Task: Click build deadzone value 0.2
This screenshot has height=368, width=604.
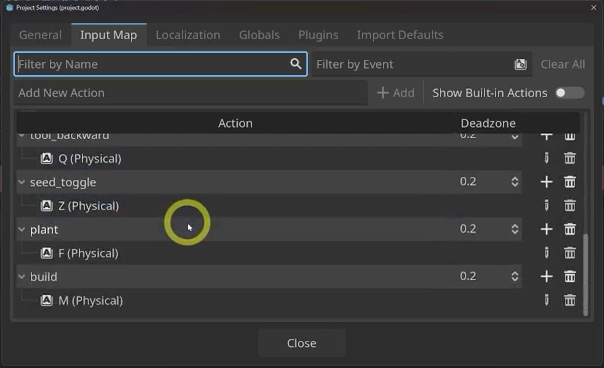Action: tap(468, 276)
